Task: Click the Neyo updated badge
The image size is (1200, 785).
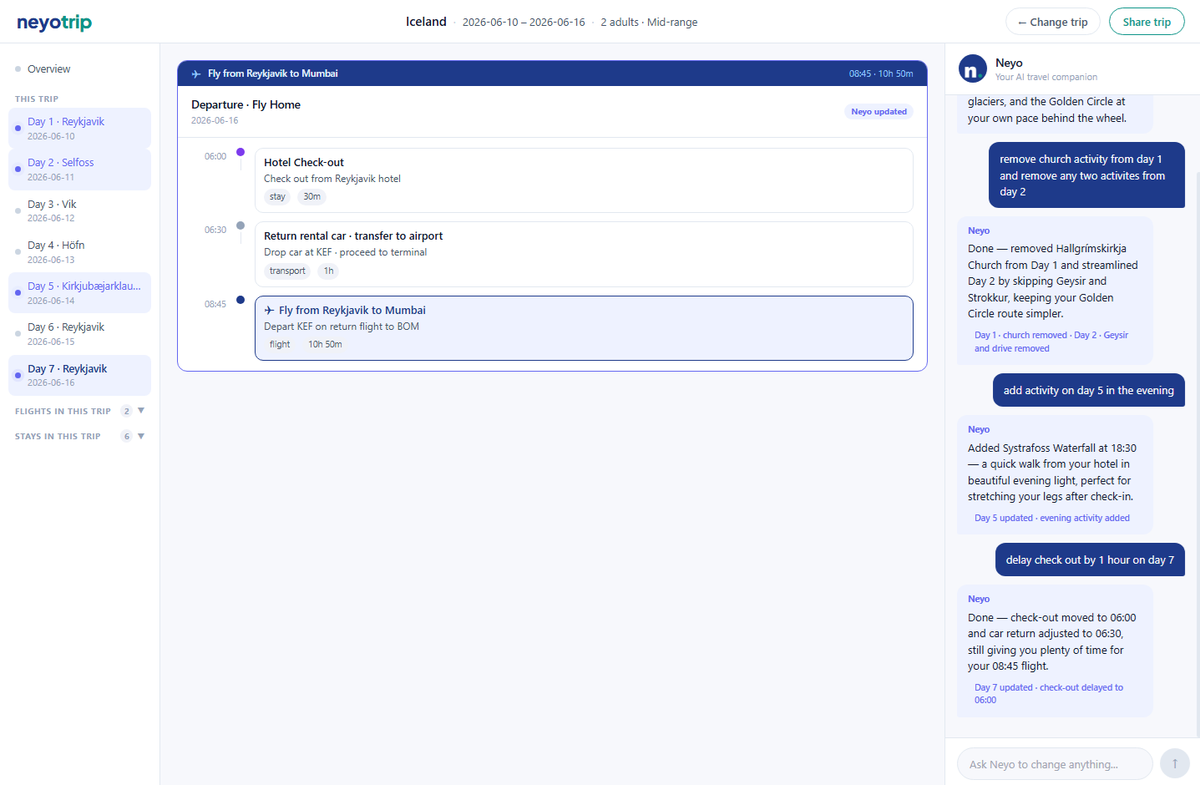Action: point(879,111)
